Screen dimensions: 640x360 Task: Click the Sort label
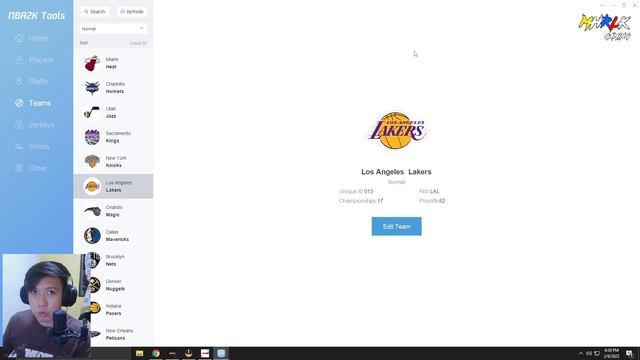[x=84, y=43]
